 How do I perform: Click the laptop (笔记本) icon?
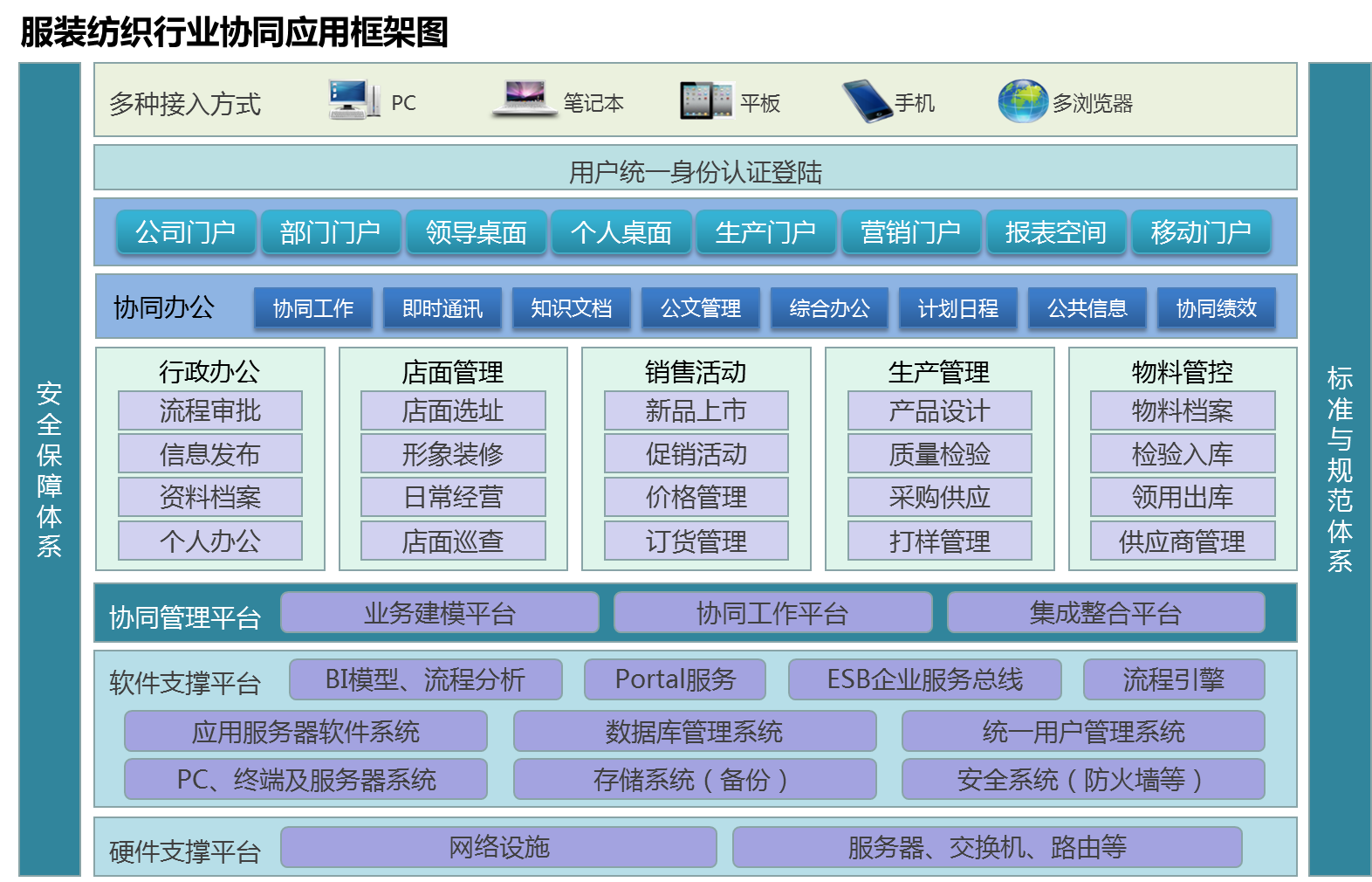pyautogui.click(x=525, y=99)
